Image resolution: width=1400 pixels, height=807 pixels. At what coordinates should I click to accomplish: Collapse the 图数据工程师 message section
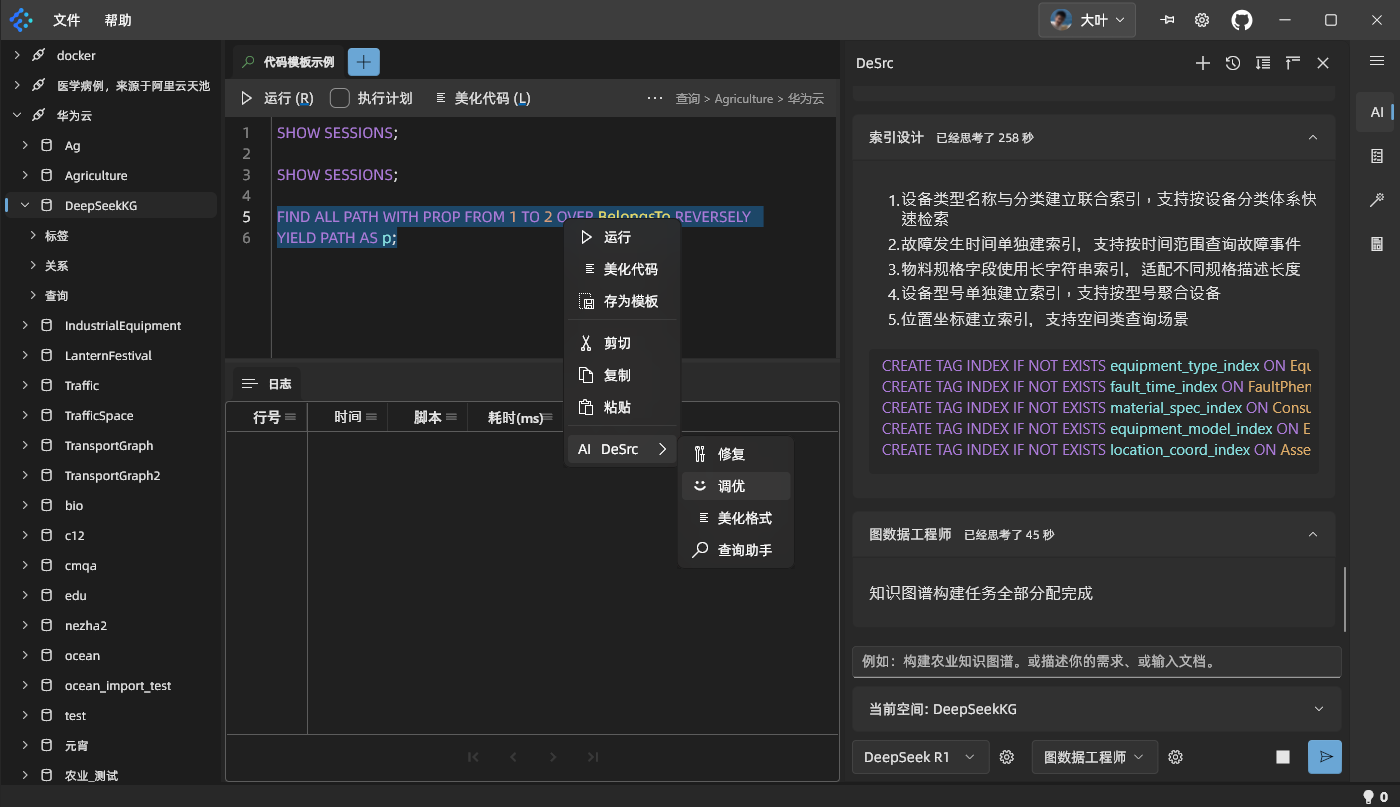[1313, 535]
